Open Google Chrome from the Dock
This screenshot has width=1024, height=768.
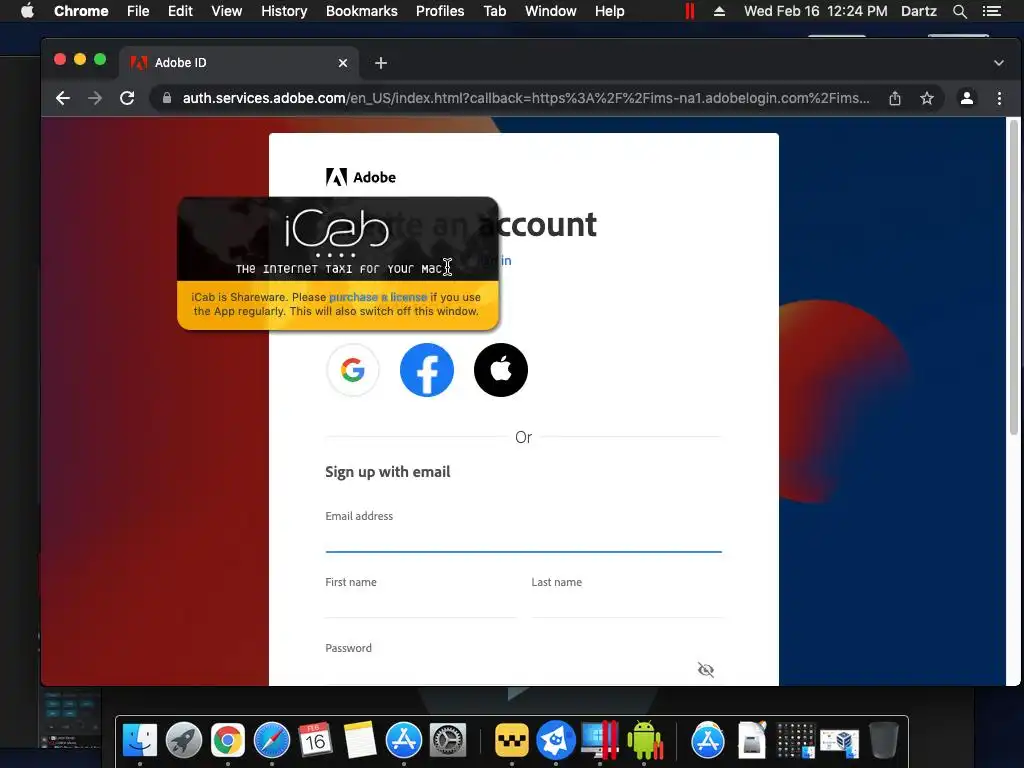coord(227,740)
